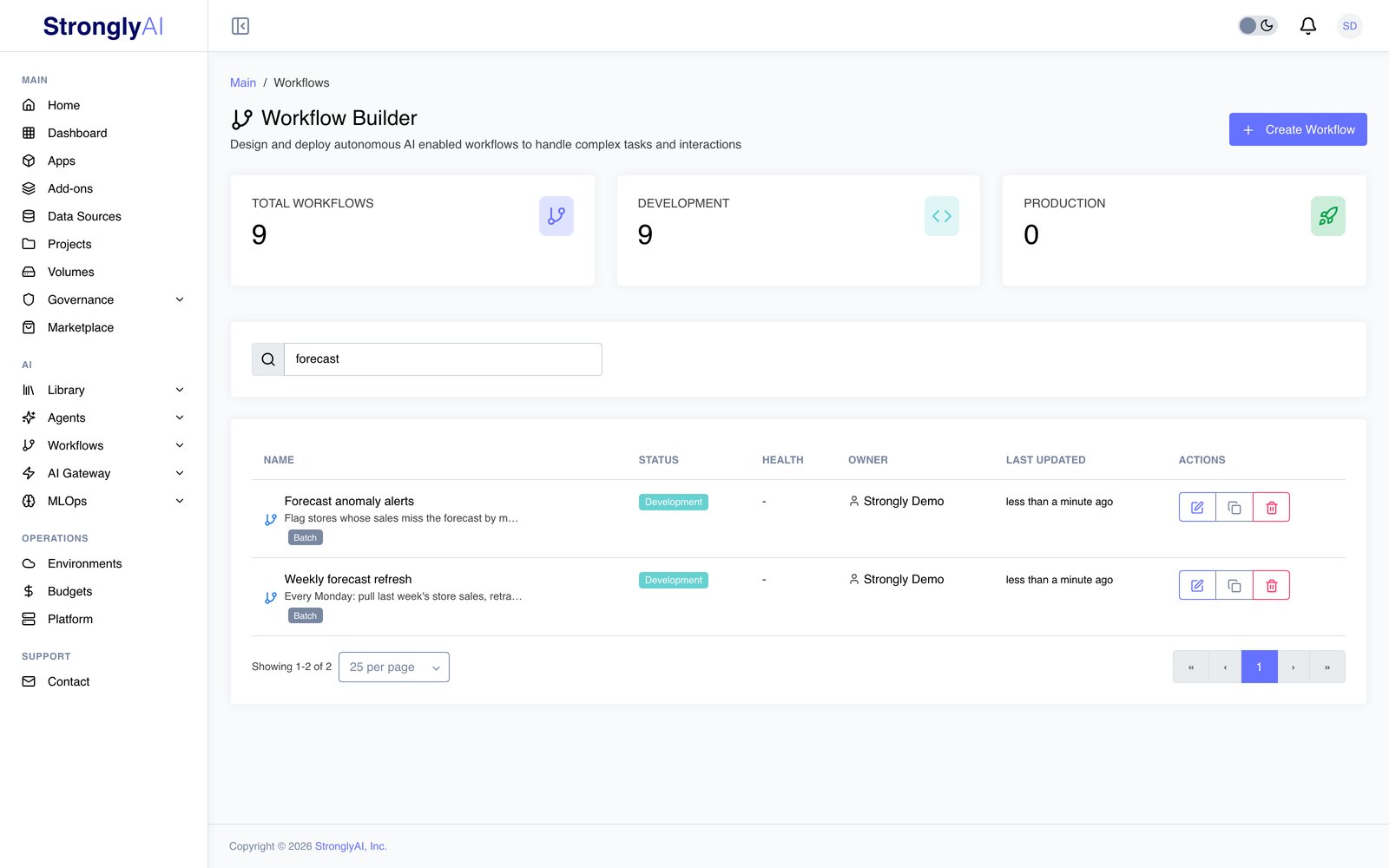This screenshot has width=1389, height=868.
Task: Follow the Main breadcrumb link
Action: click(243, 82)
